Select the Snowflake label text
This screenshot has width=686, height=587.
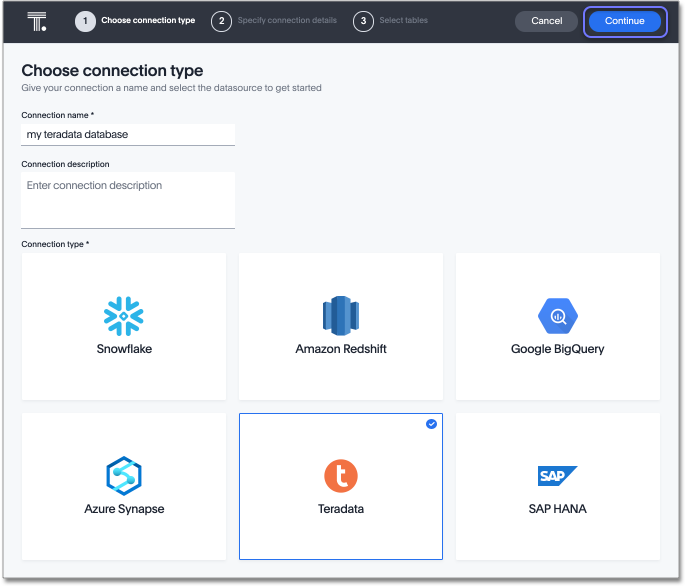coord(124,349)
